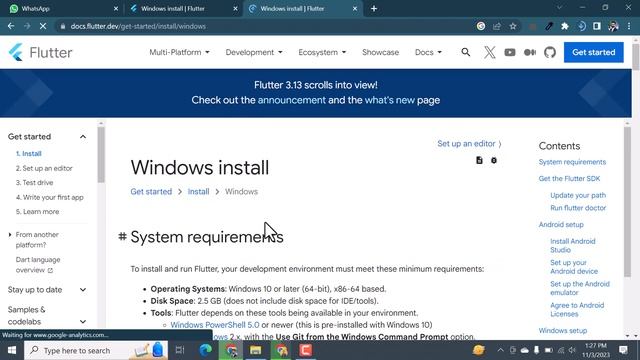640x360 pixels.
Task: Go to next page Set up an editor
Action: pos(469,144)
